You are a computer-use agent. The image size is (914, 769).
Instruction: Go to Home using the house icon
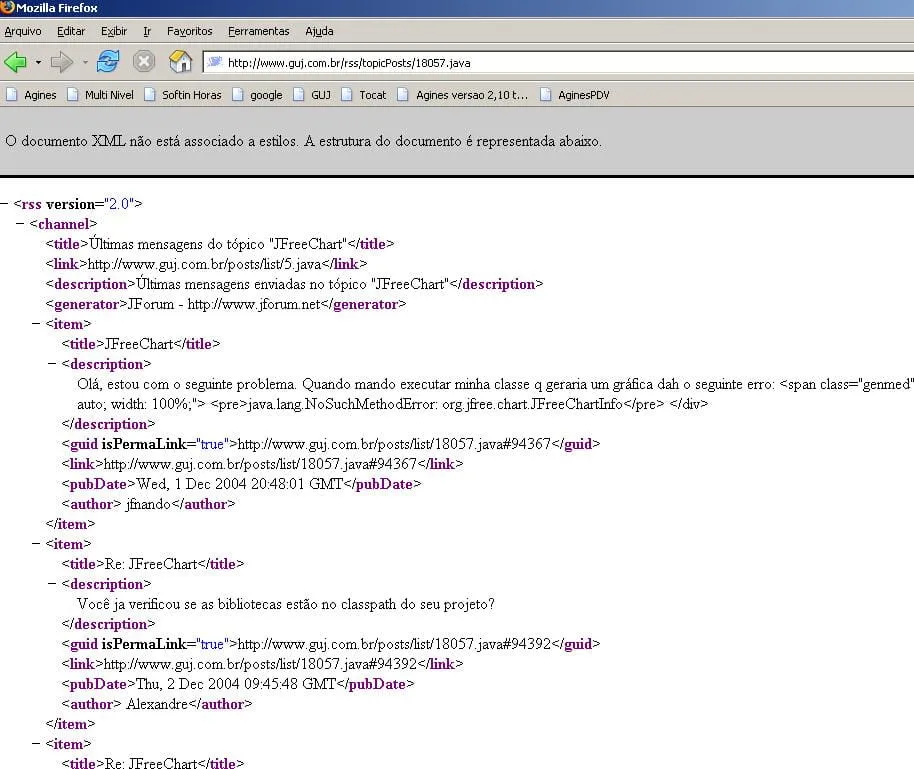(x=180, y=62)
